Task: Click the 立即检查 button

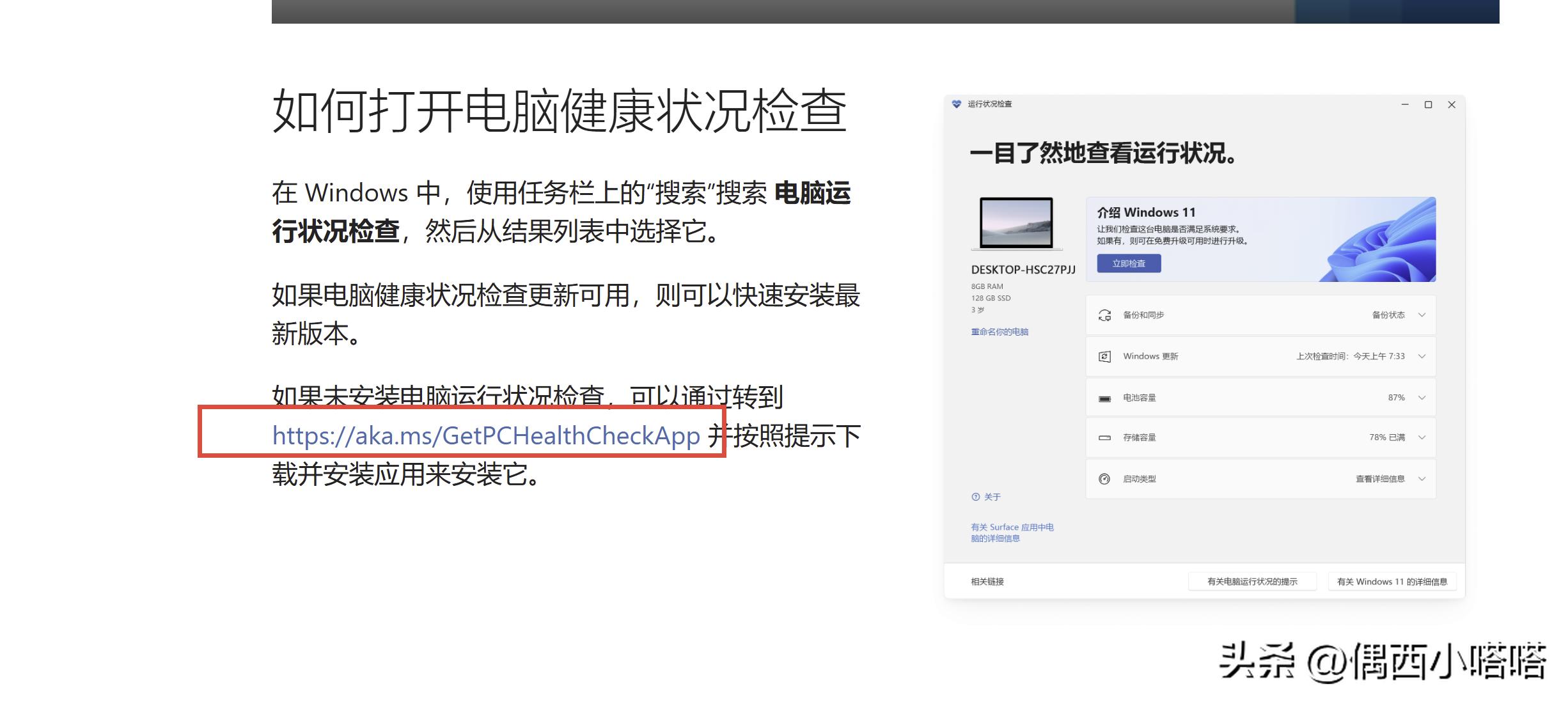Action: (x=1129, y=263)
